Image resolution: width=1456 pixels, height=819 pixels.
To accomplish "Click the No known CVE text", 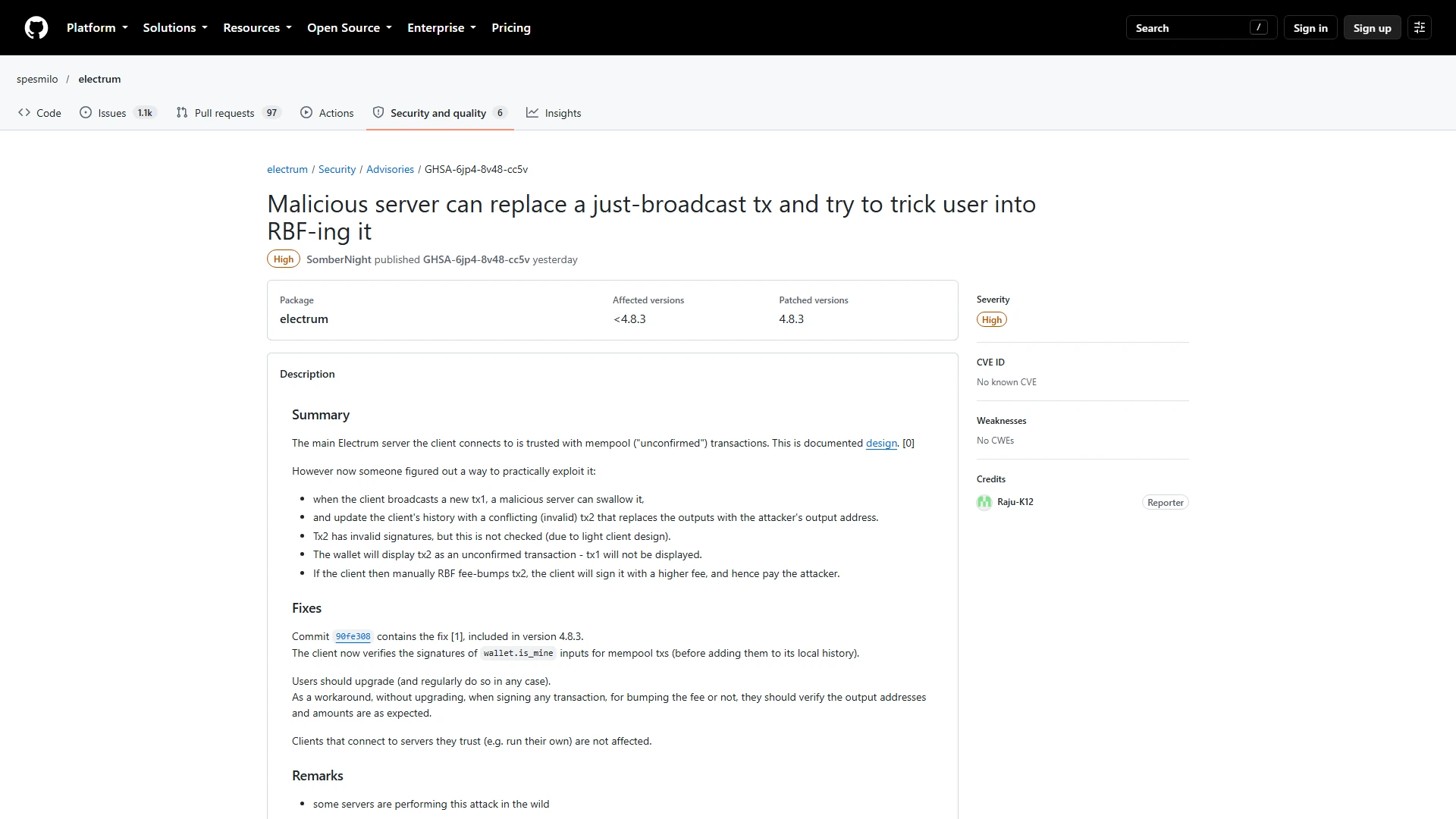I will [1006, 382].
